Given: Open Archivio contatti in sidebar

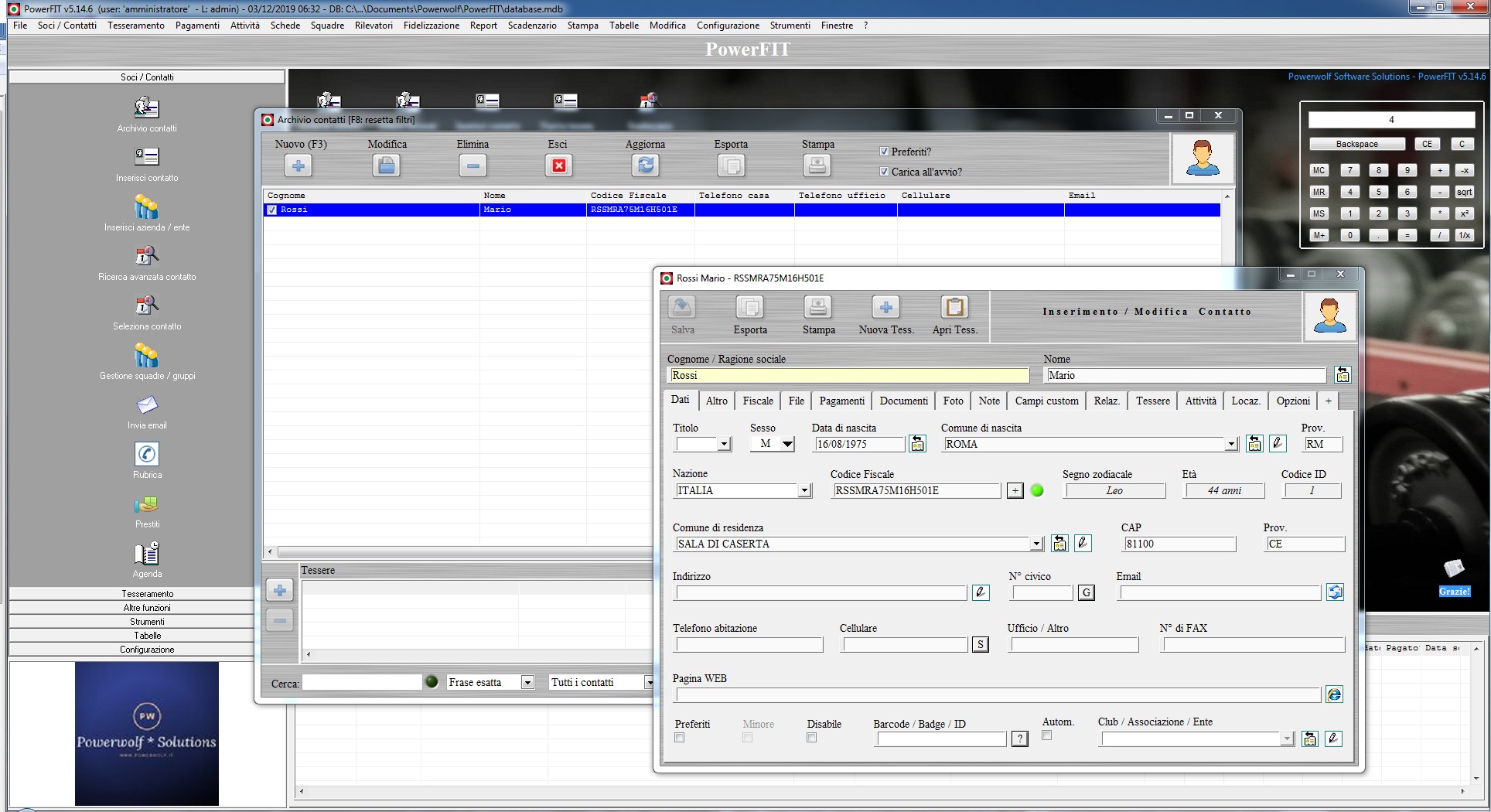Looking at the screenshot, I should coord(147,107).
